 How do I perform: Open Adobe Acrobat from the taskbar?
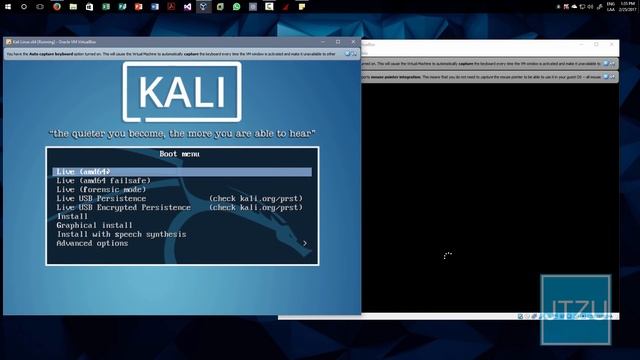click(x=171, y=7)
